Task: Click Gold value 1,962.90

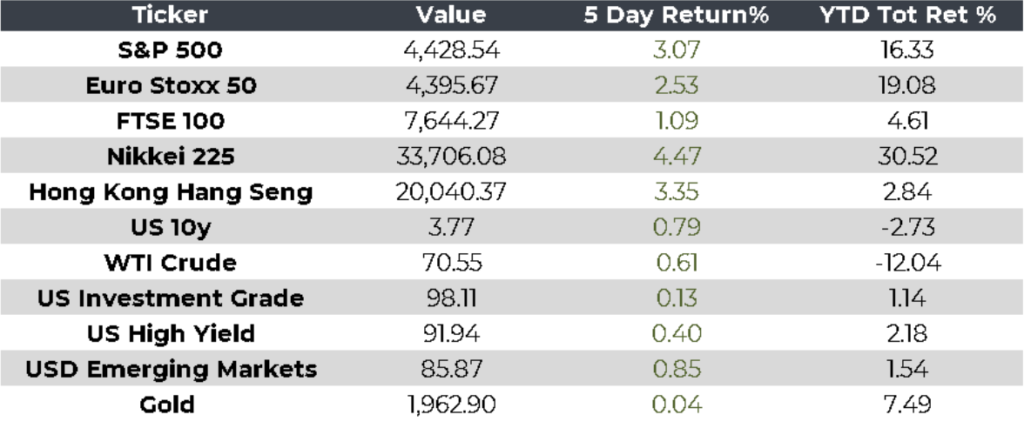Action: coord(450,404)
